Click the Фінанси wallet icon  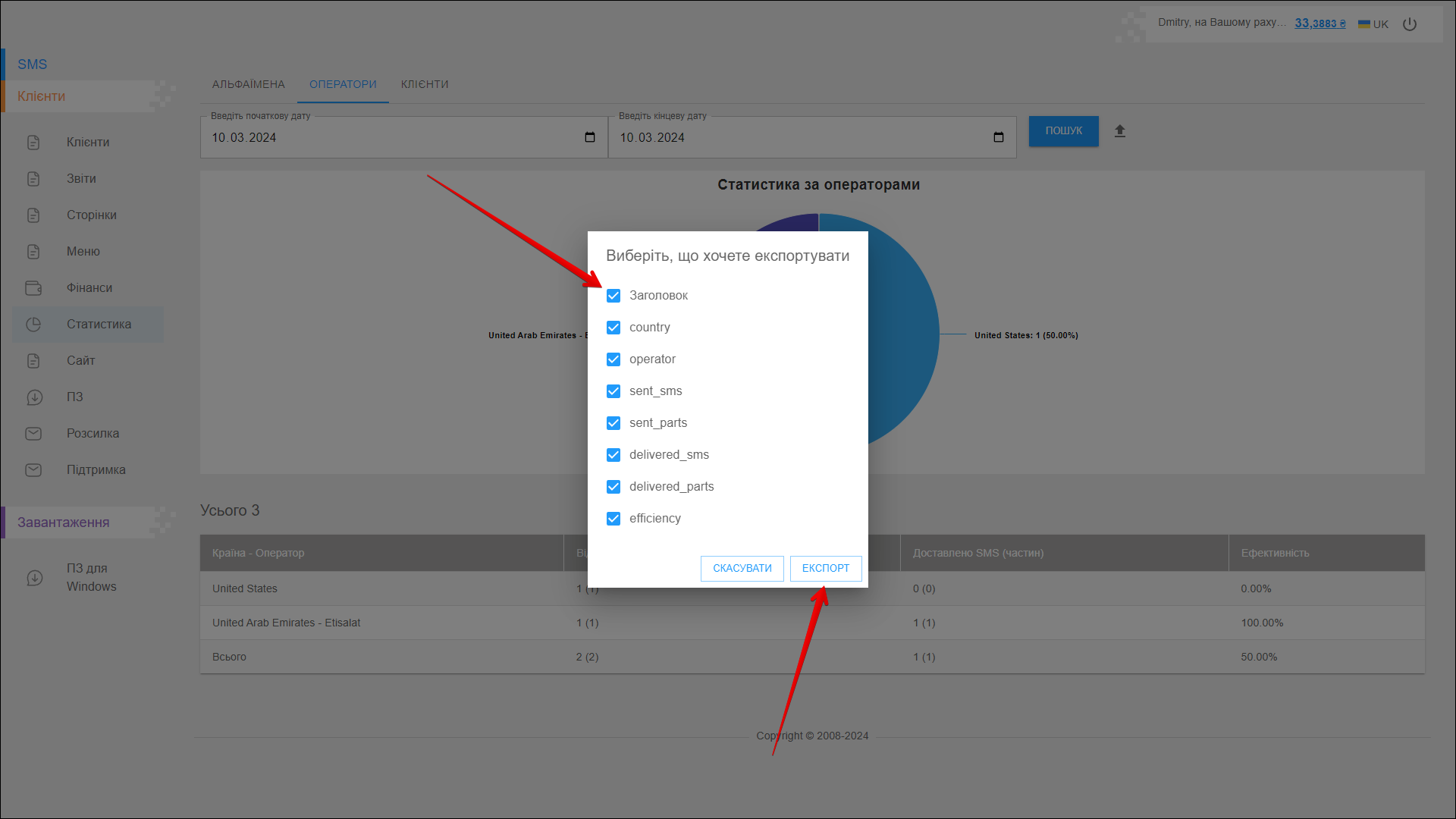coord(33,288)
